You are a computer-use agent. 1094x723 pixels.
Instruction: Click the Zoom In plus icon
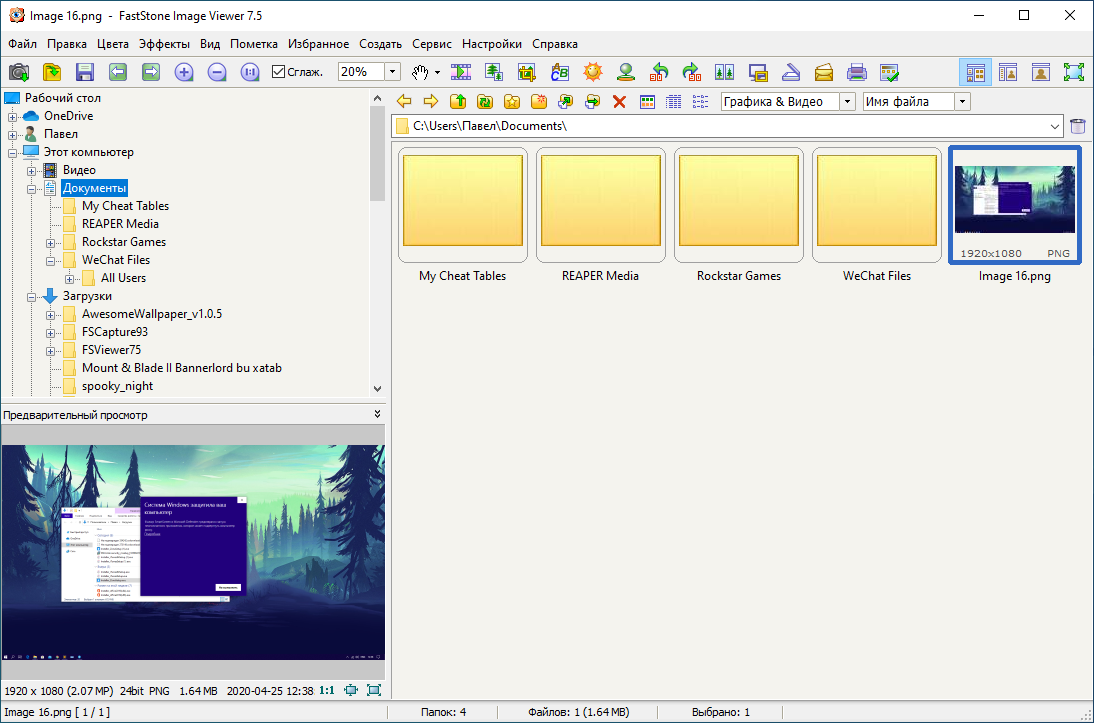pyautogui.click(x=183, y=72)
